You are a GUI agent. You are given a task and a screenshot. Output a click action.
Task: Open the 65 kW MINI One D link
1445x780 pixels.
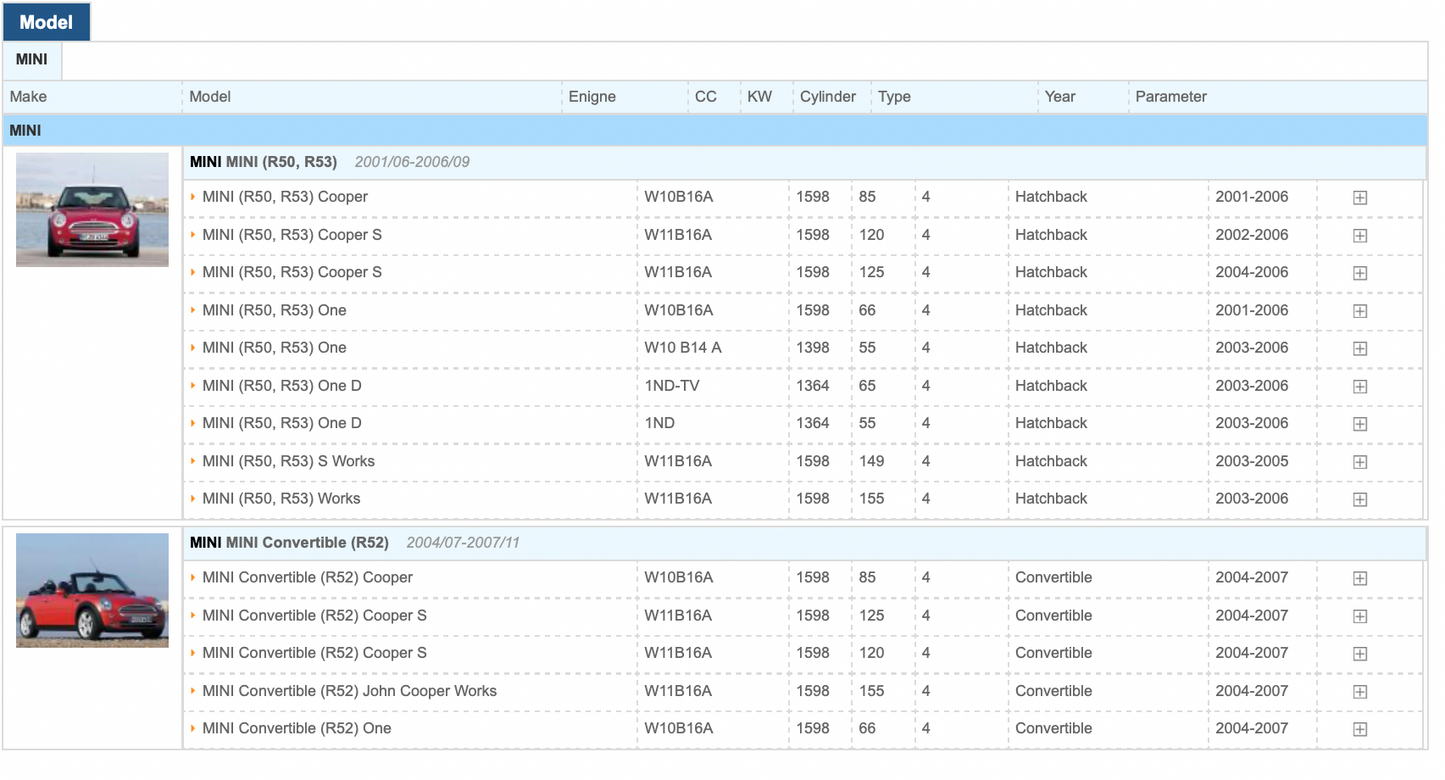282,386
